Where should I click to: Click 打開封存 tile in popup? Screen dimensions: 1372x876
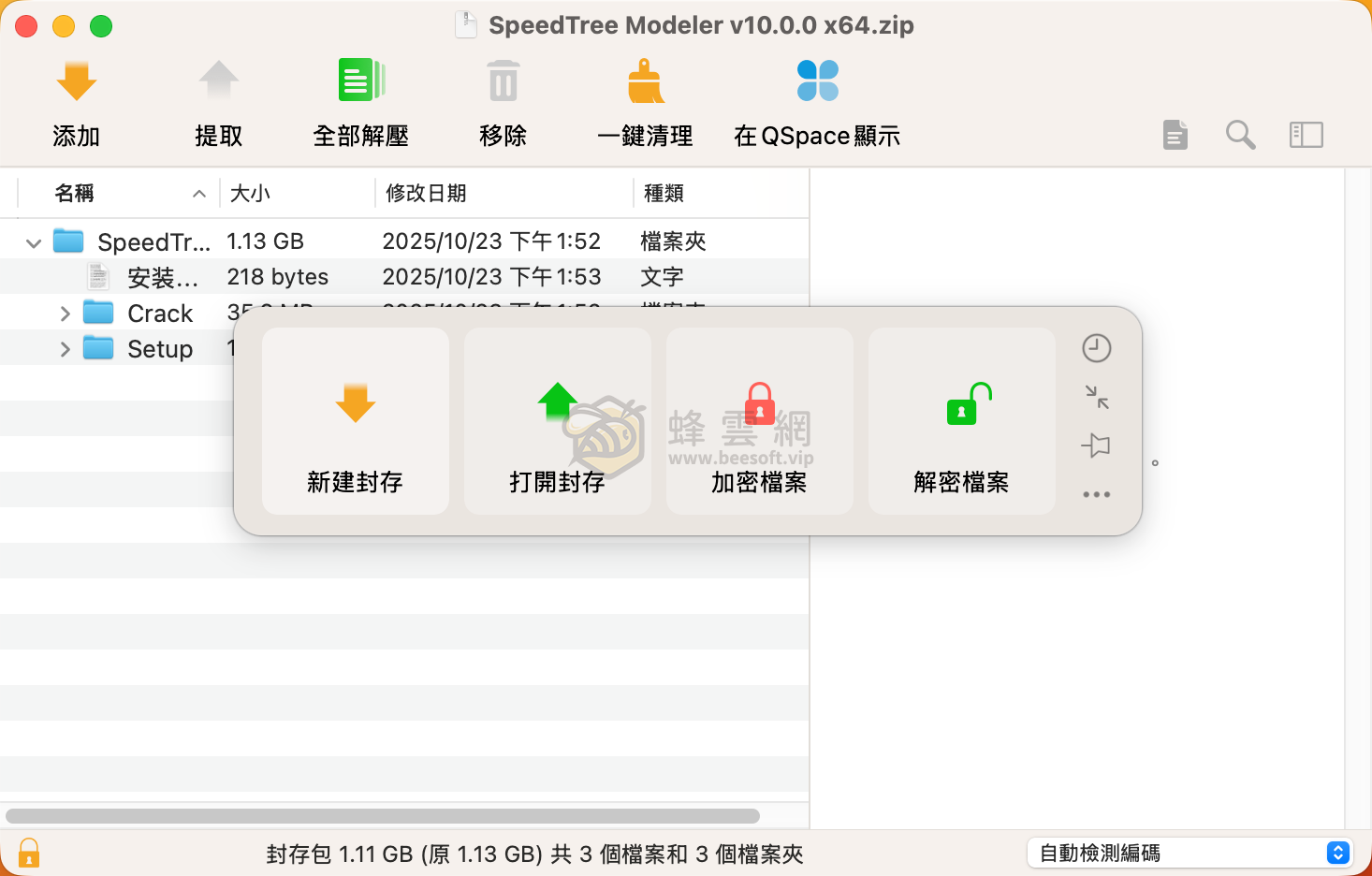click(x=558, y=421)
